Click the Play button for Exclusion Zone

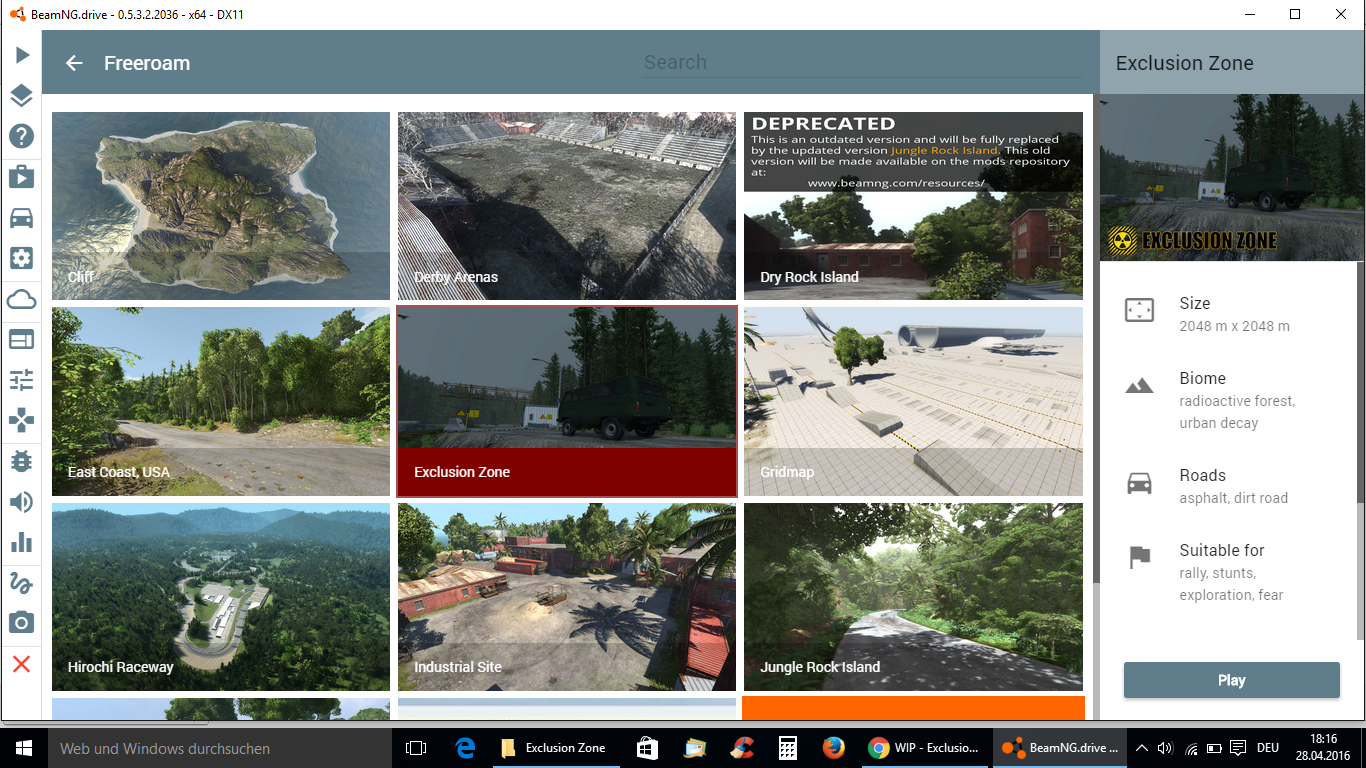click(1231, 680)
